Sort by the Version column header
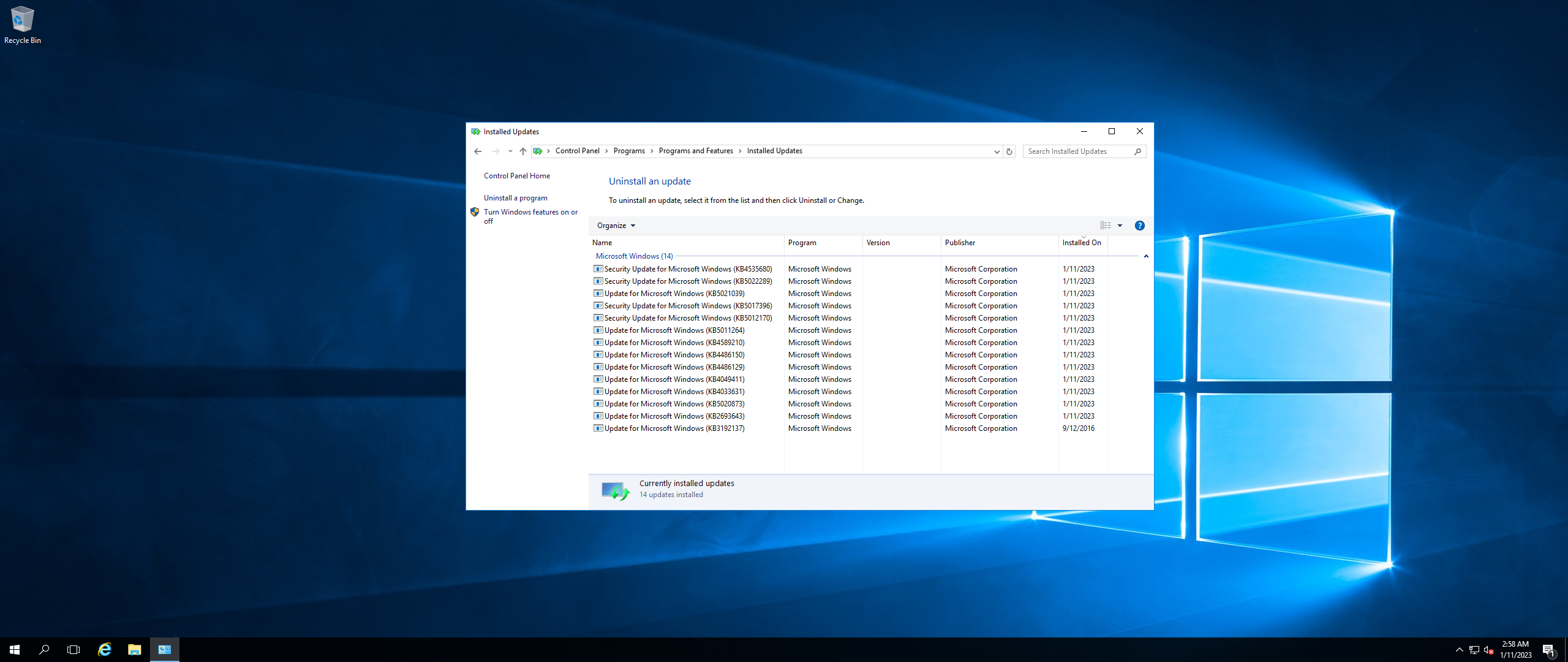Screen dimensions: 1568x662 902,243
